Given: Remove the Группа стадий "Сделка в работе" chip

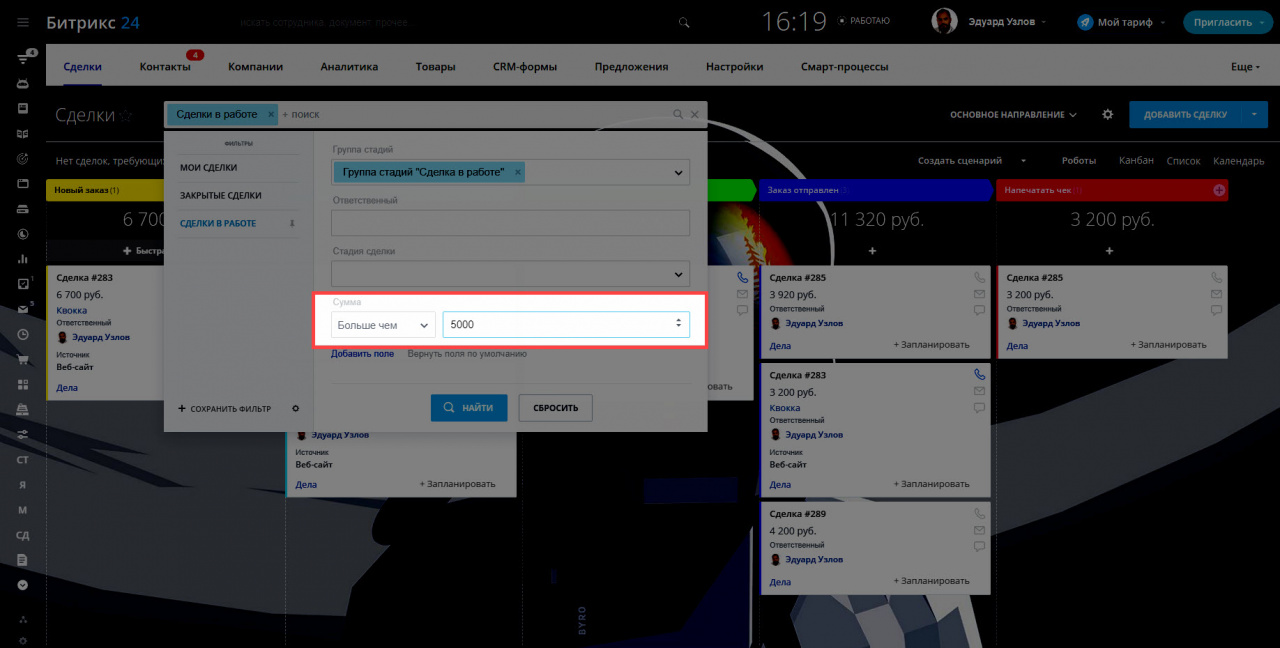Looking at the screenshot, I should 517,172.
